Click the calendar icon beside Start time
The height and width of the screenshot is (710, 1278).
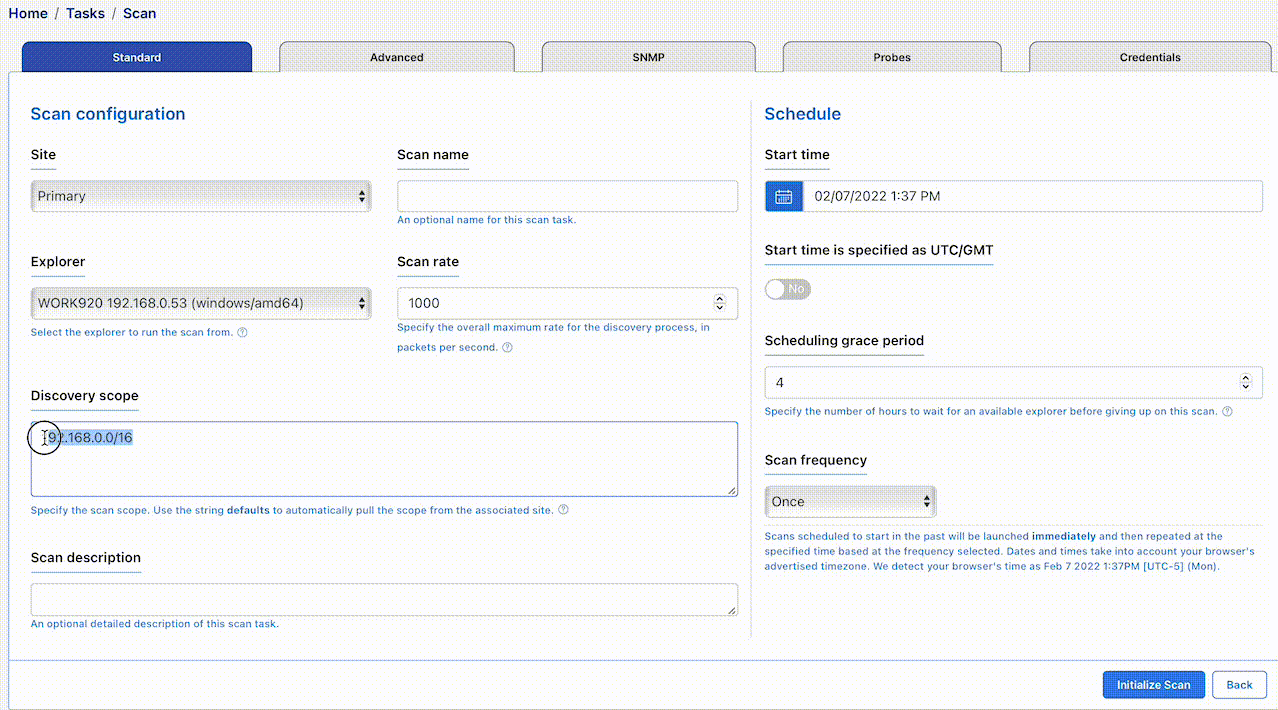[x=784, y=196]
